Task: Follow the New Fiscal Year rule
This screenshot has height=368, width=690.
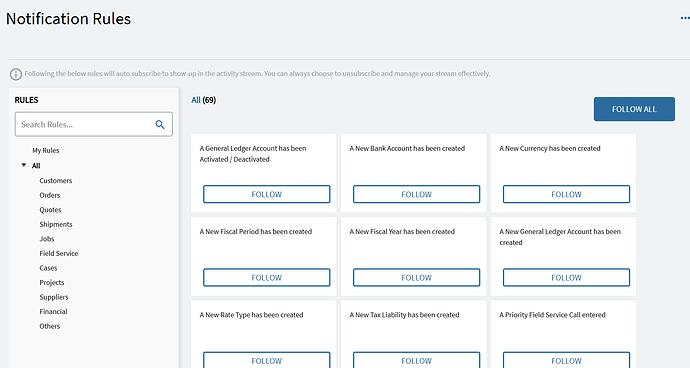Action: [x=416, y=277]
